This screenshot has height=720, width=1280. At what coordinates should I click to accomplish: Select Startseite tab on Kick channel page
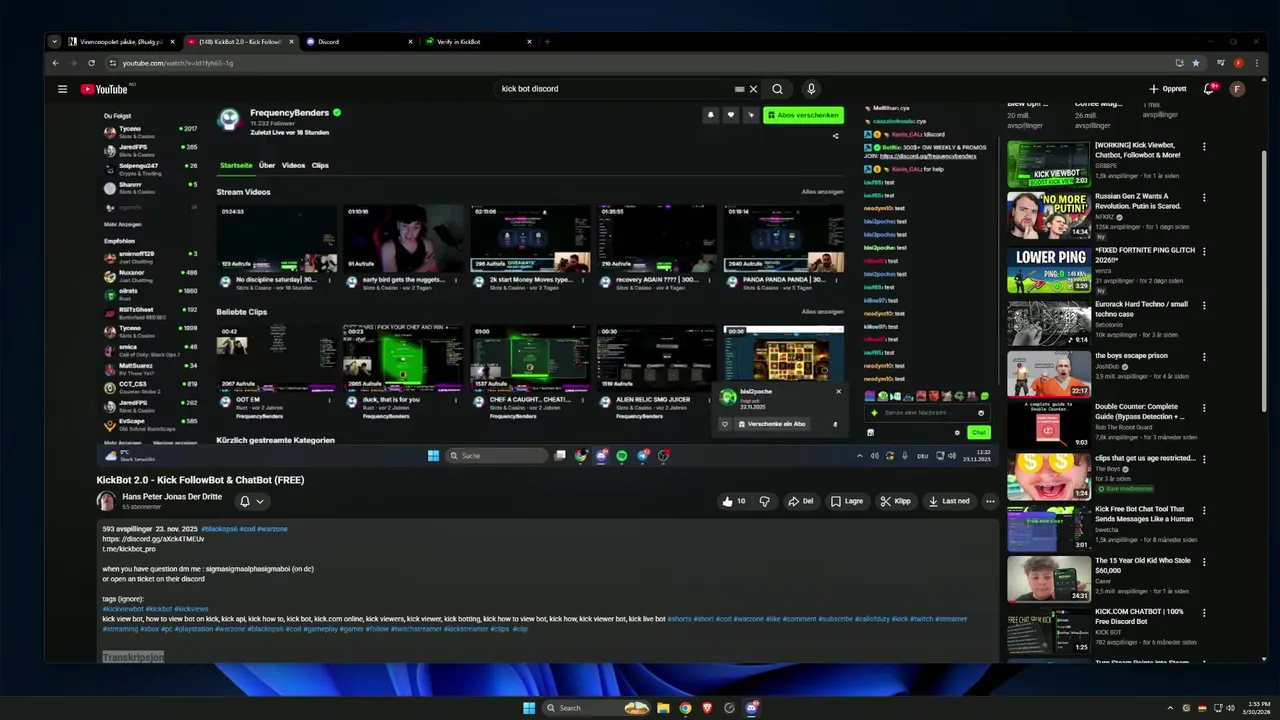click(x=236, y=165)
